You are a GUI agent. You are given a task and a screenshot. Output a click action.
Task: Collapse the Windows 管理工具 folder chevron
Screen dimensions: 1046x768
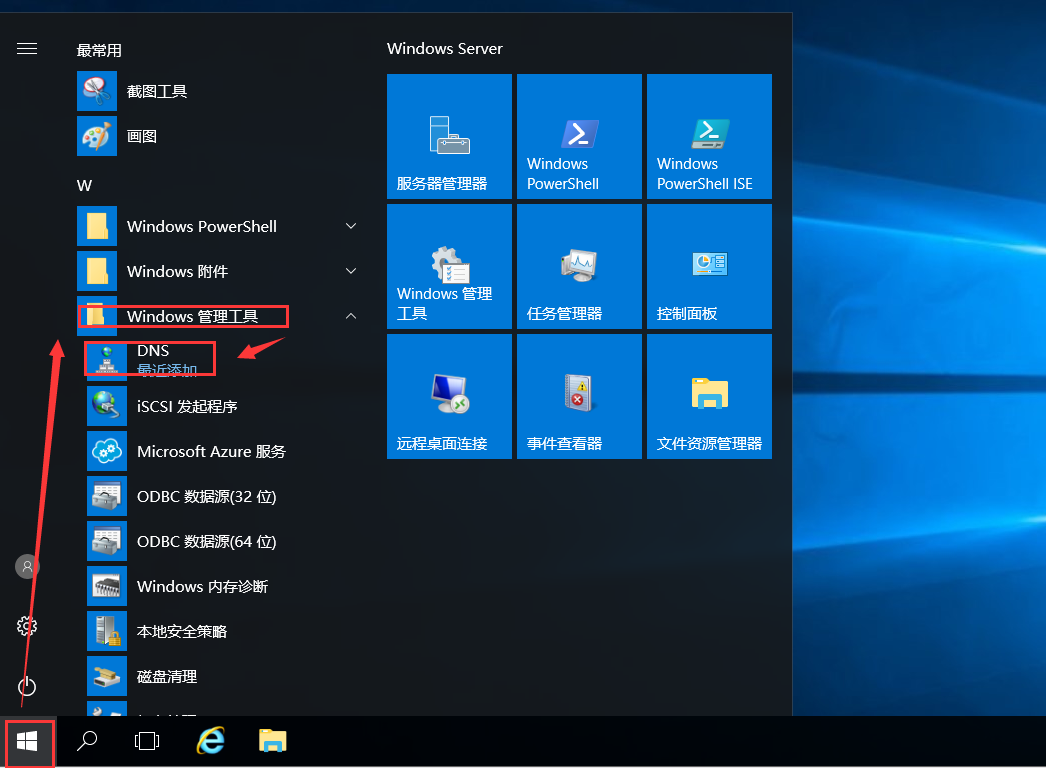pos(351,316)
